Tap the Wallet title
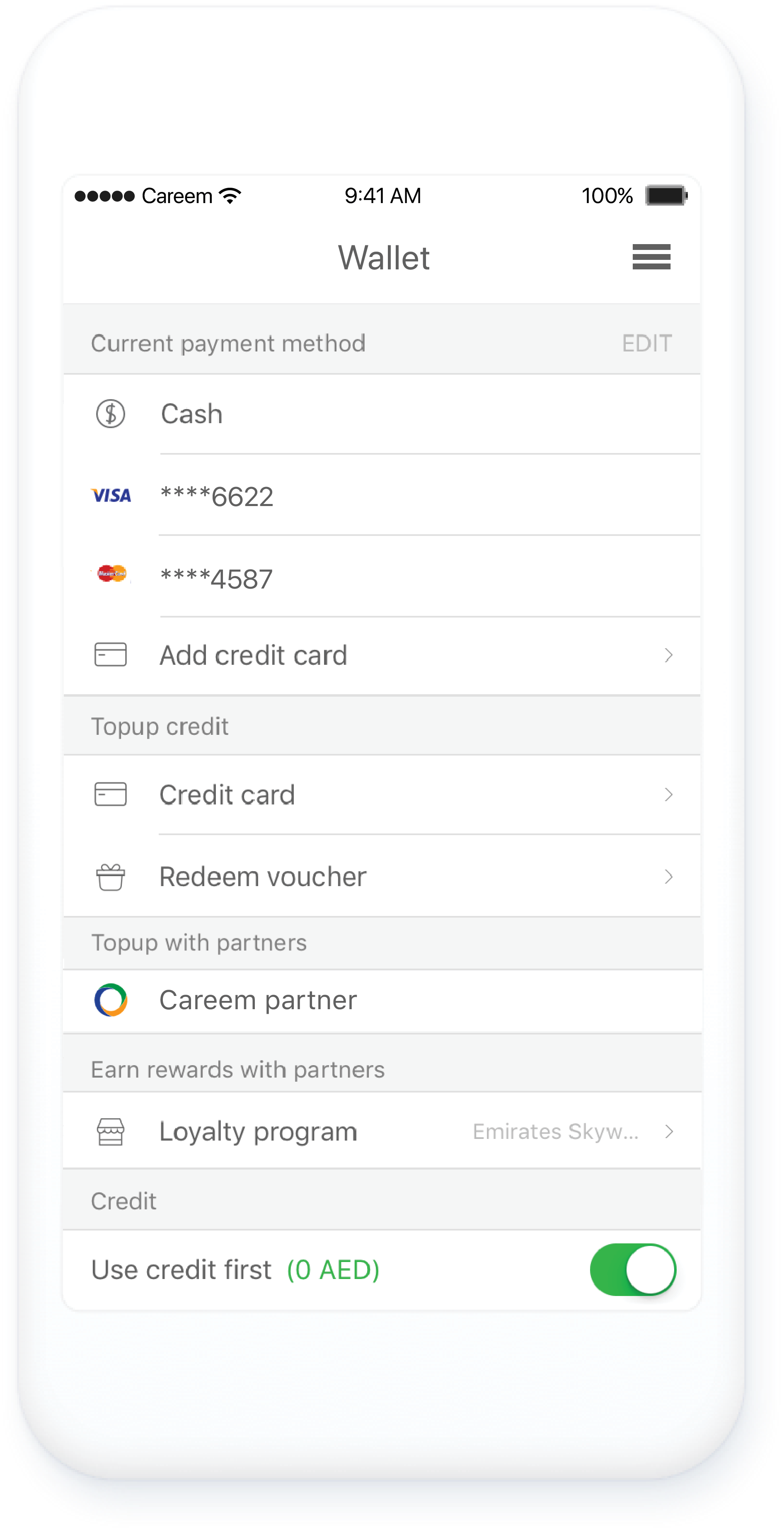784x1531 pixels. click(x=384, y=258)
